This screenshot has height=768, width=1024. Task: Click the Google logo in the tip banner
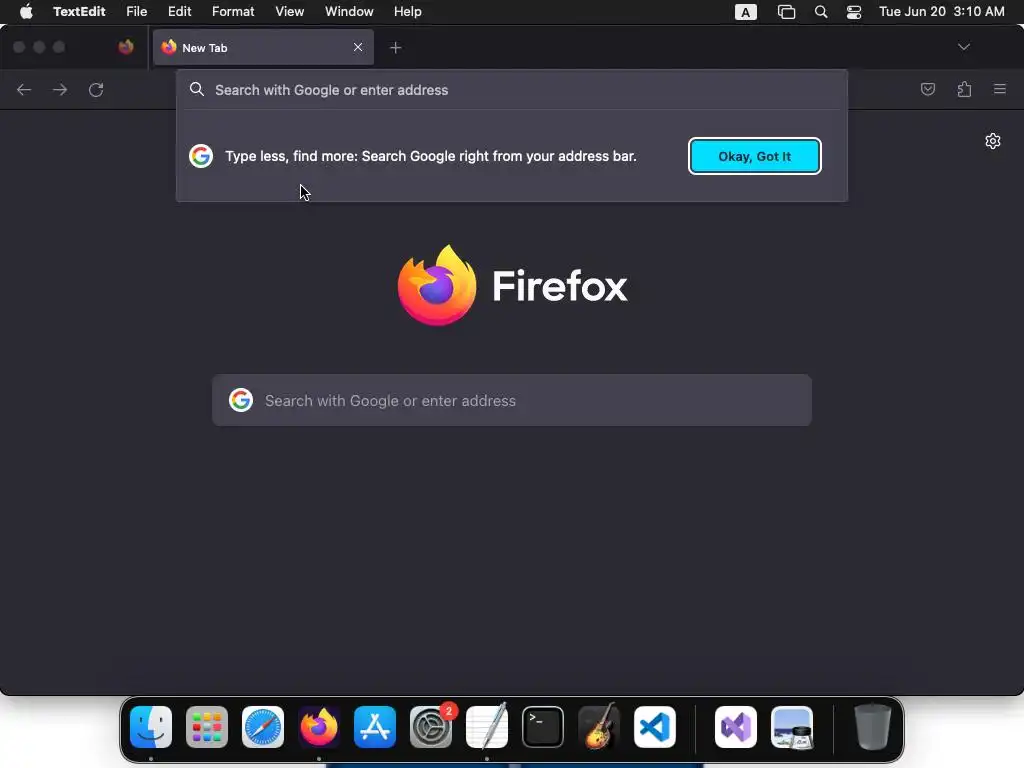pos(201,156)
